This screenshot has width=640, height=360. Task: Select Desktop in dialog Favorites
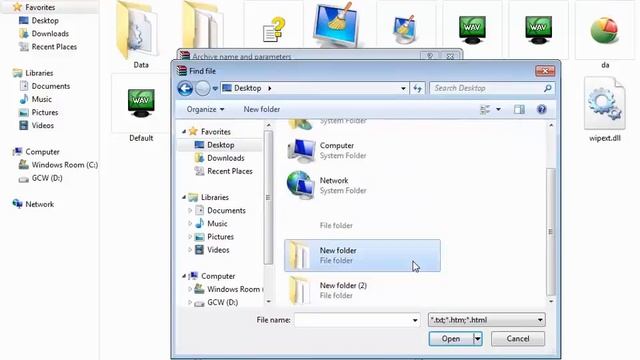coord(220,145)
